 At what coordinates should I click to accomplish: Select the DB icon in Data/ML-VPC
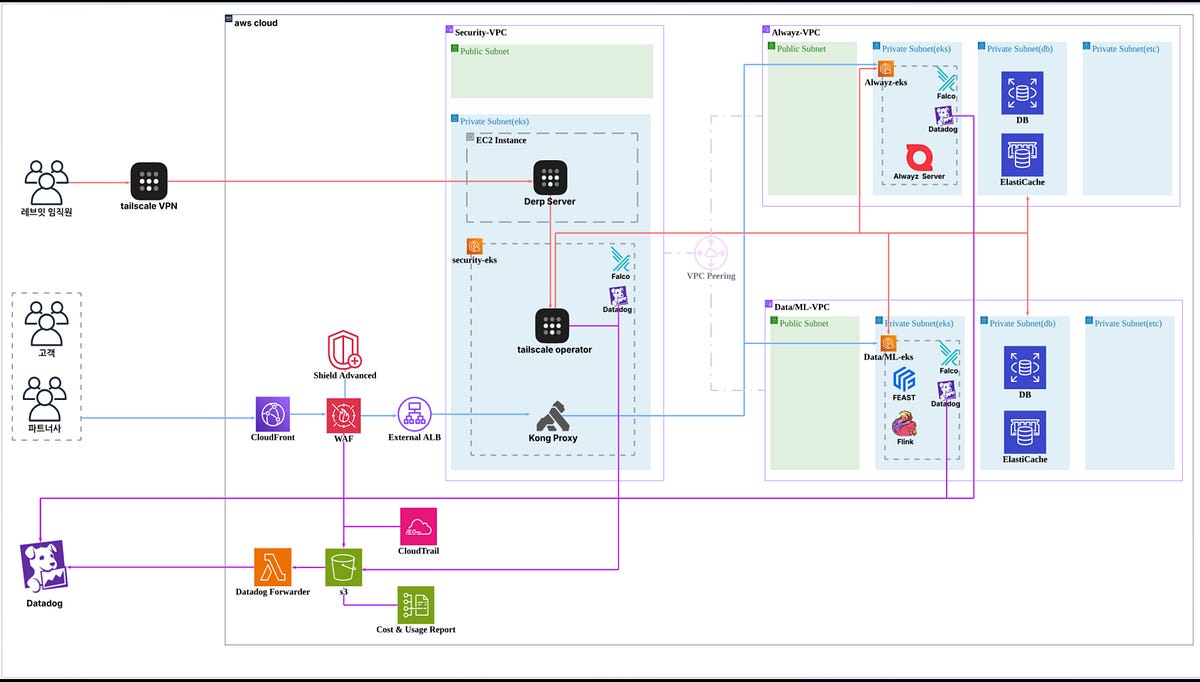pyautogui.click(x=1024, y=367)
